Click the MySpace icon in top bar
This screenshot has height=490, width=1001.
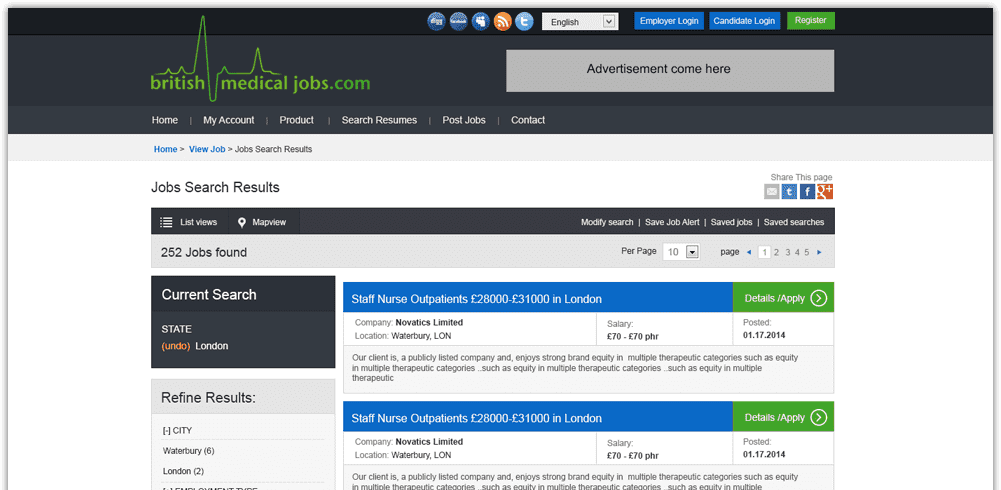[x=480, y=21]
